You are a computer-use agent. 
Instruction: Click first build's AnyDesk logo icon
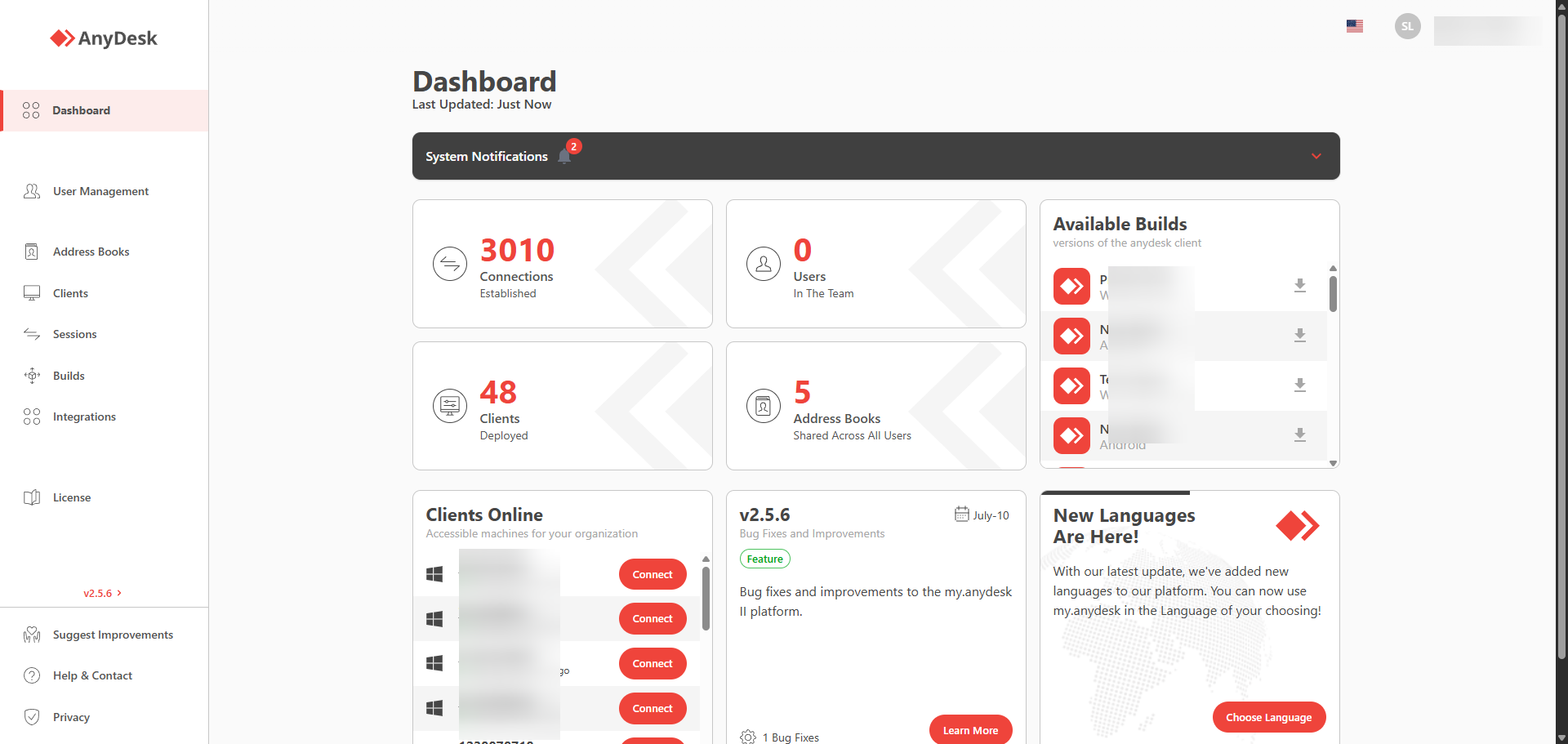click(1071, 286)
